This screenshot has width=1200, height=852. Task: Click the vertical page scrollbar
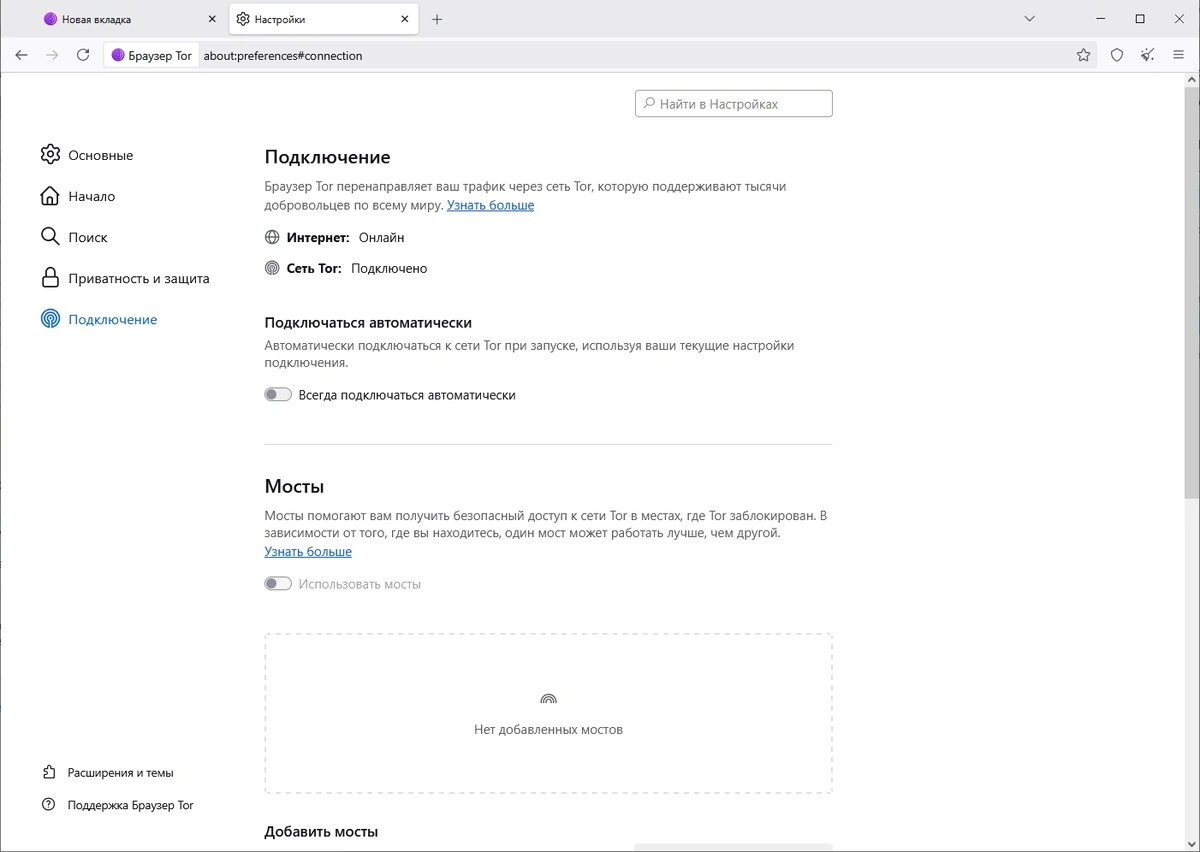(x=1192, y=293)
